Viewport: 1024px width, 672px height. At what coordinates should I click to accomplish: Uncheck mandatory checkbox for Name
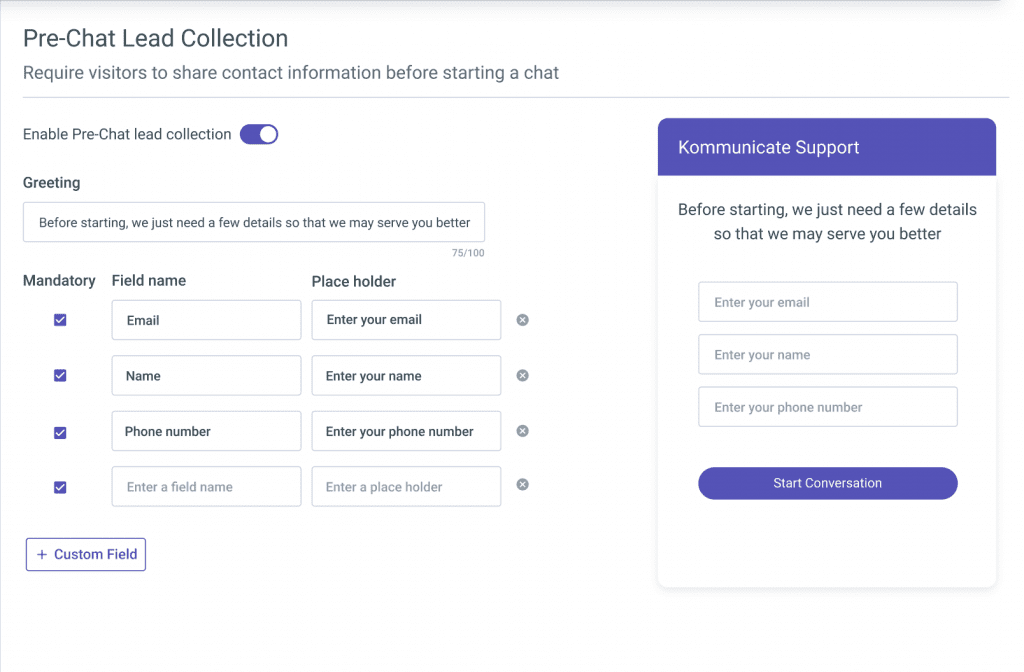point(60,376)
